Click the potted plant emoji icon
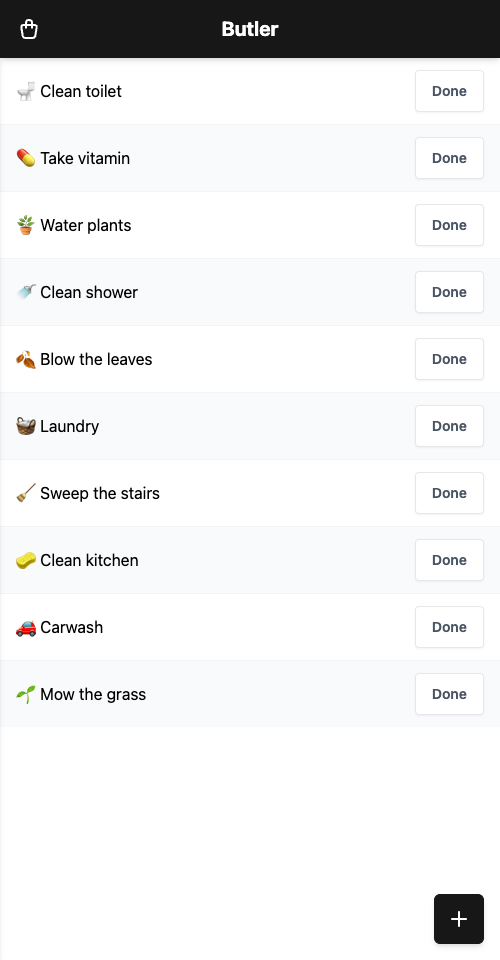 (x=26, y=225)
